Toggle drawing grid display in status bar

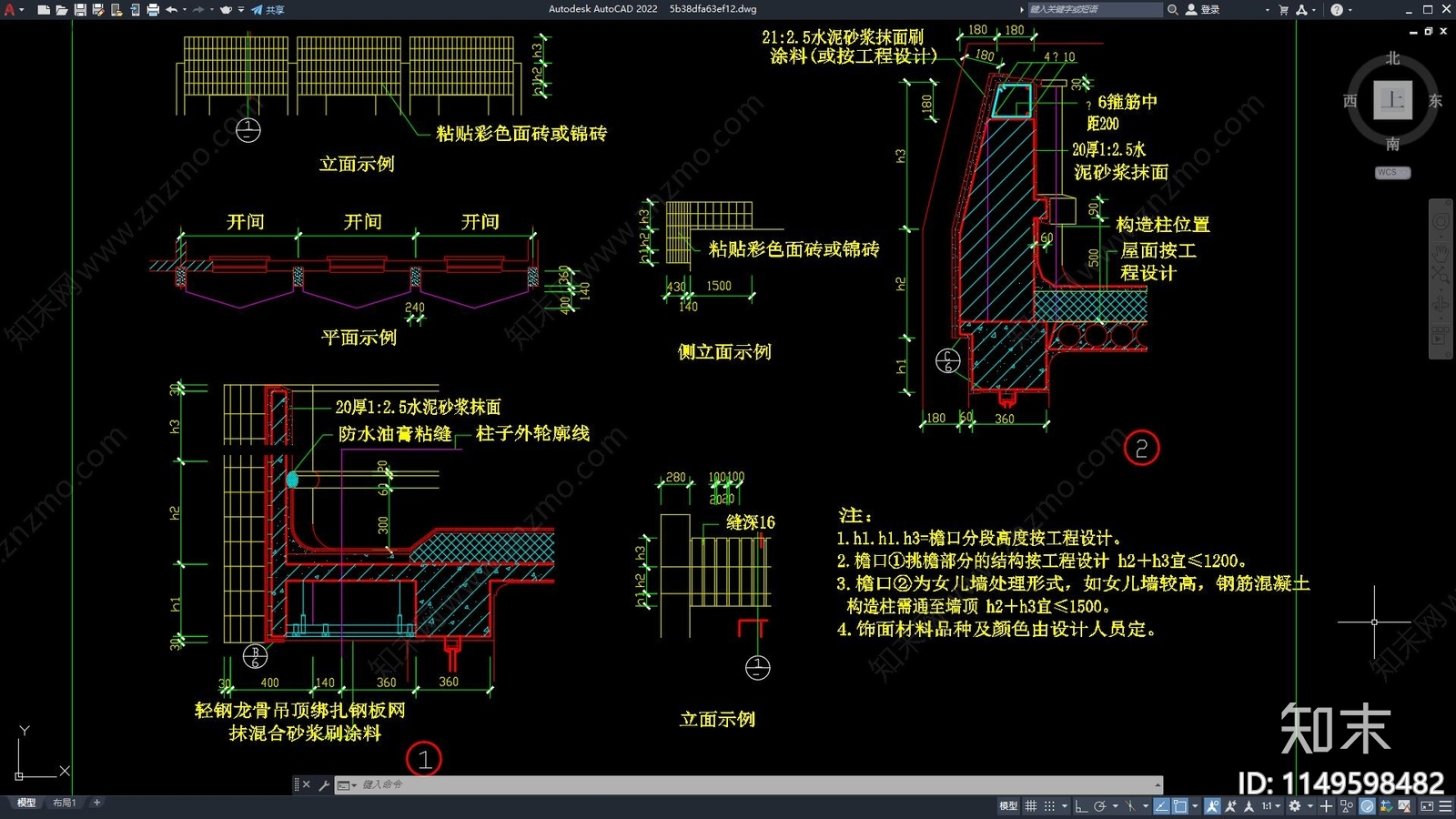pyautogui.click(x=1030, y=805)
